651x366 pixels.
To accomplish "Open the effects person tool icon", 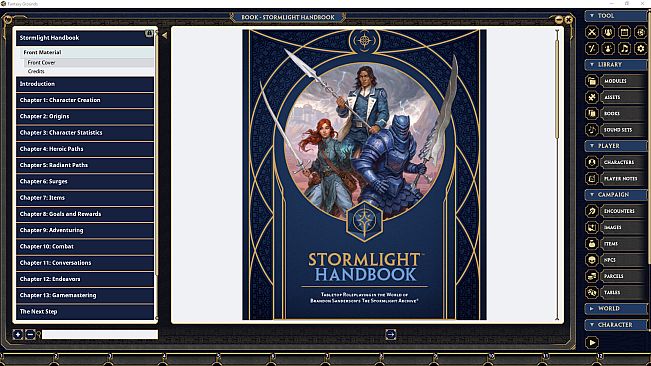I will (608, 48).
